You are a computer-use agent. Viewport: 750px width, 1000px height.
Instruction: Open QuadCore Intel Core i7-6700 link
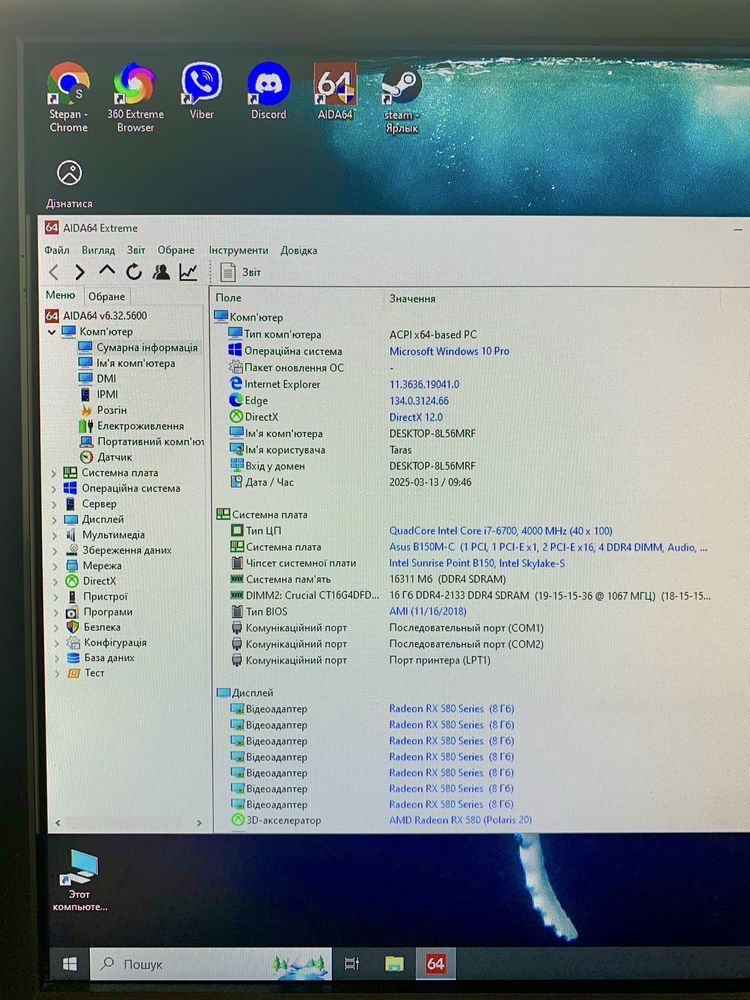(x=501, y=531)
